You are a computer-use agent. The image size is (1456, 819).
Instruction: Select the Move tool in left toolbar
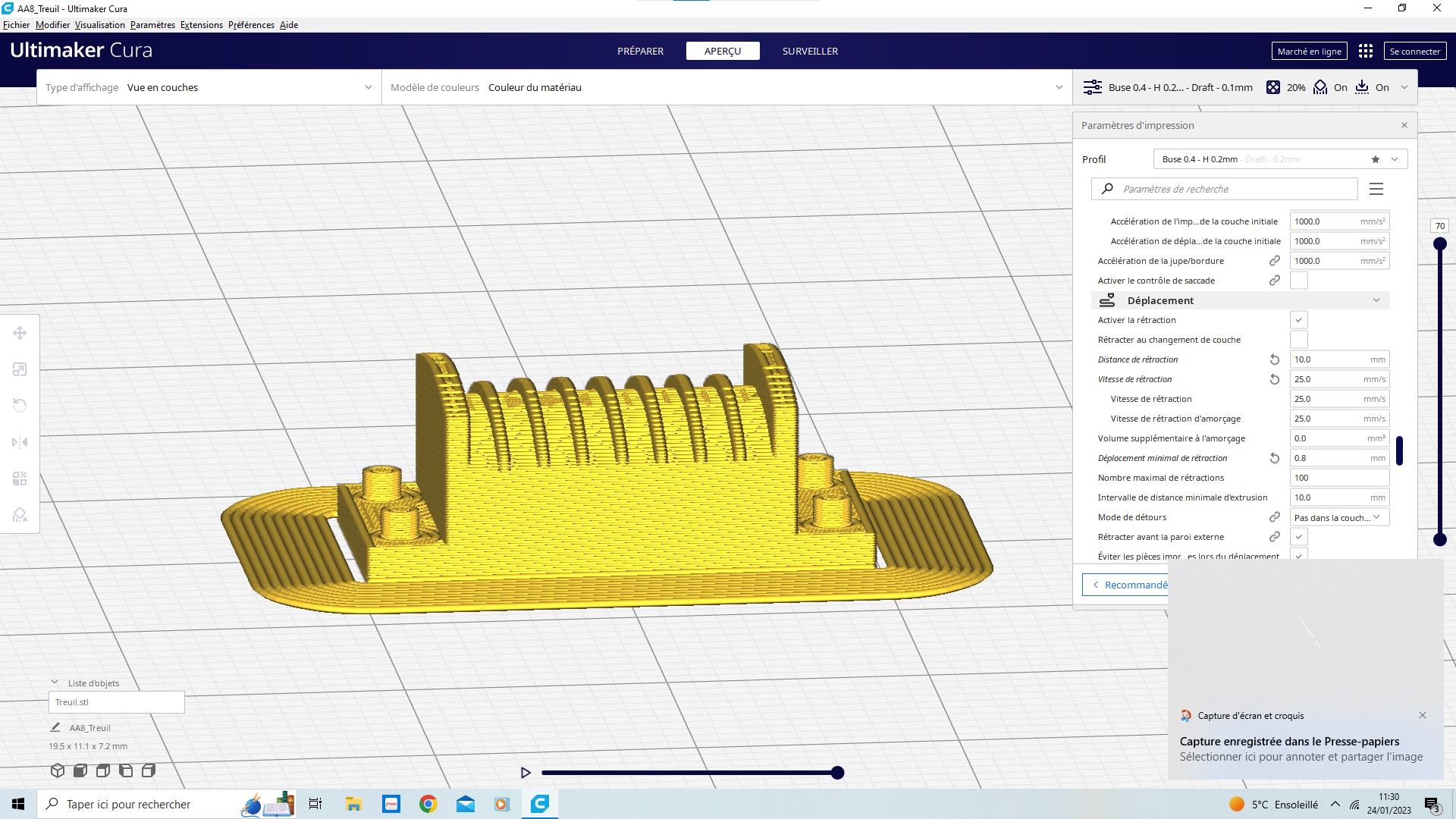20,333
